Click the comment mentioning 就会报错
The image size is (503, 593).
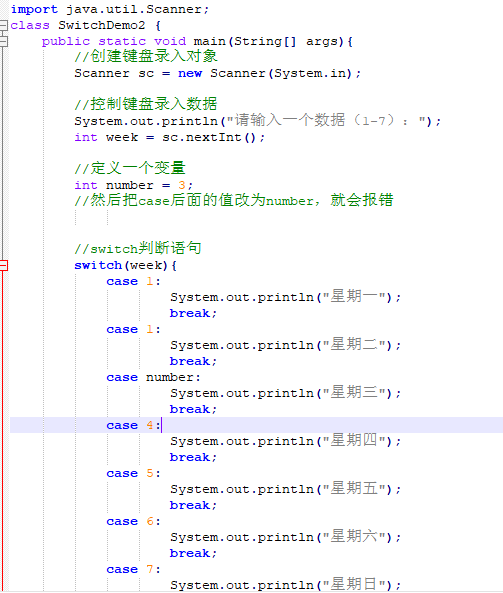click(x=234, y=200)
